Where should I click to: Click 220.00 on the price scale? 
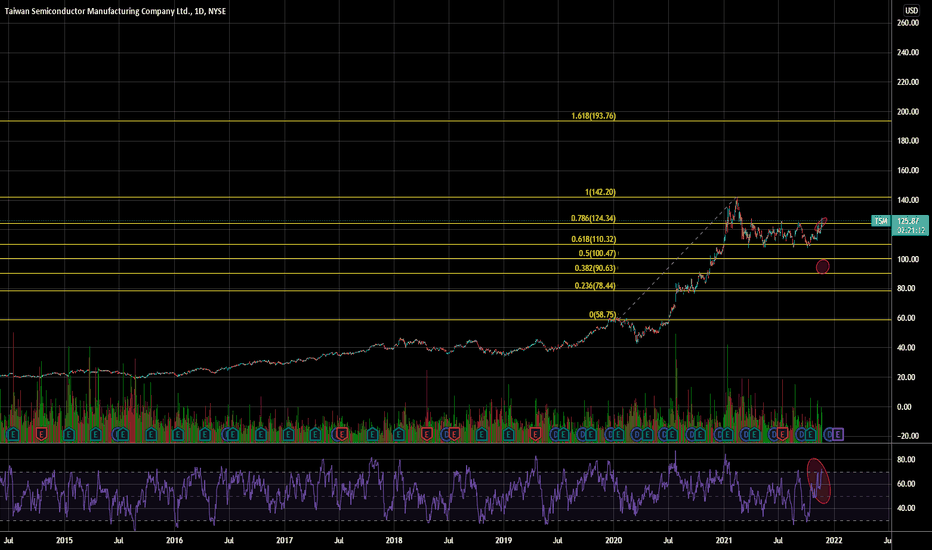(908, 82)
